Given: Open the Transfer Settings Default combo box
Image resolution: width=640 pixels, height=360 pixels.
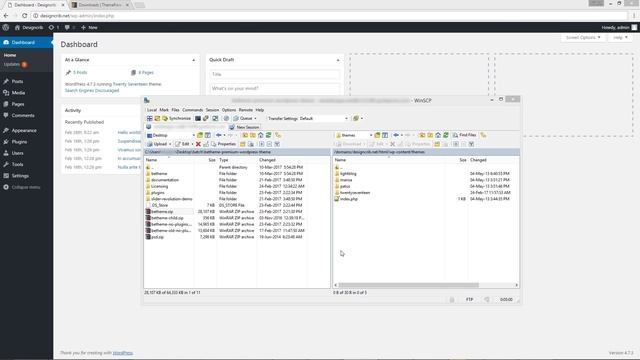Looking at the screenshot, I should pyautogui.click(x=308, y=118).
